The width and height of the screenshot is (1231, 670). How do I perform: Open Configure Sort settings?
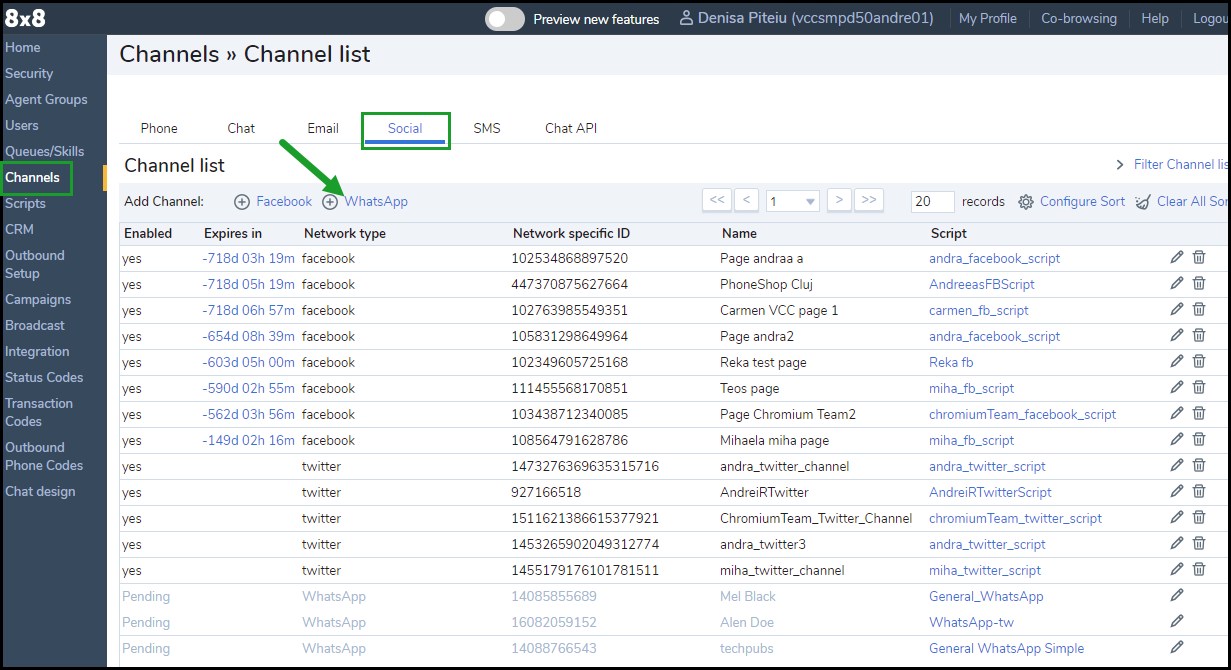pos(1072,201)
